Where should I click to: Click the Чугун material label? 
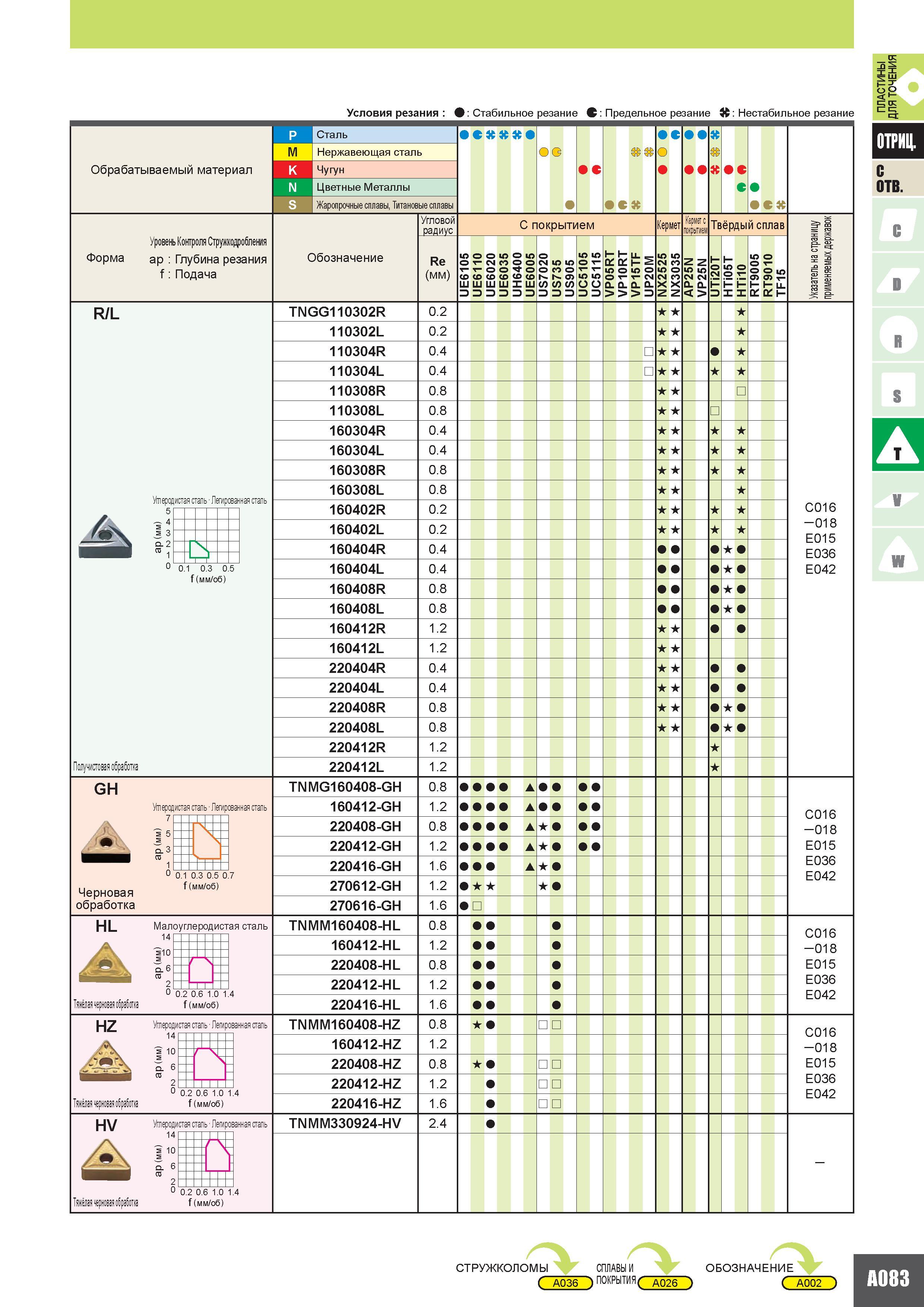(330, 170)
